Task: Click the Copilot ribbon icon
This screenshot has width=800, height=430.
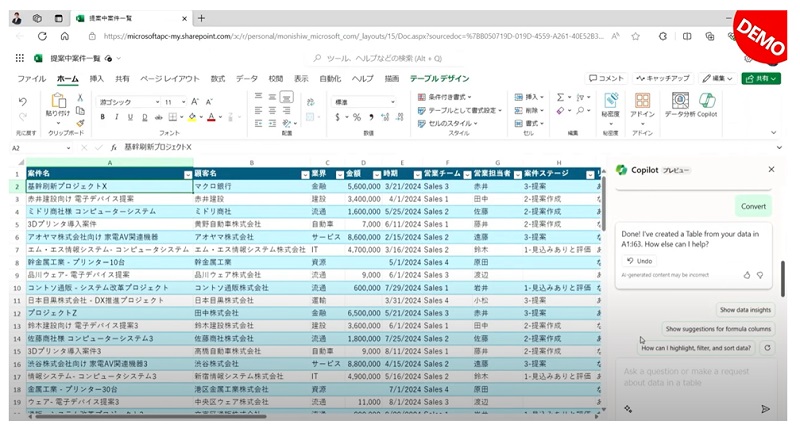Action: pos(707,100)
